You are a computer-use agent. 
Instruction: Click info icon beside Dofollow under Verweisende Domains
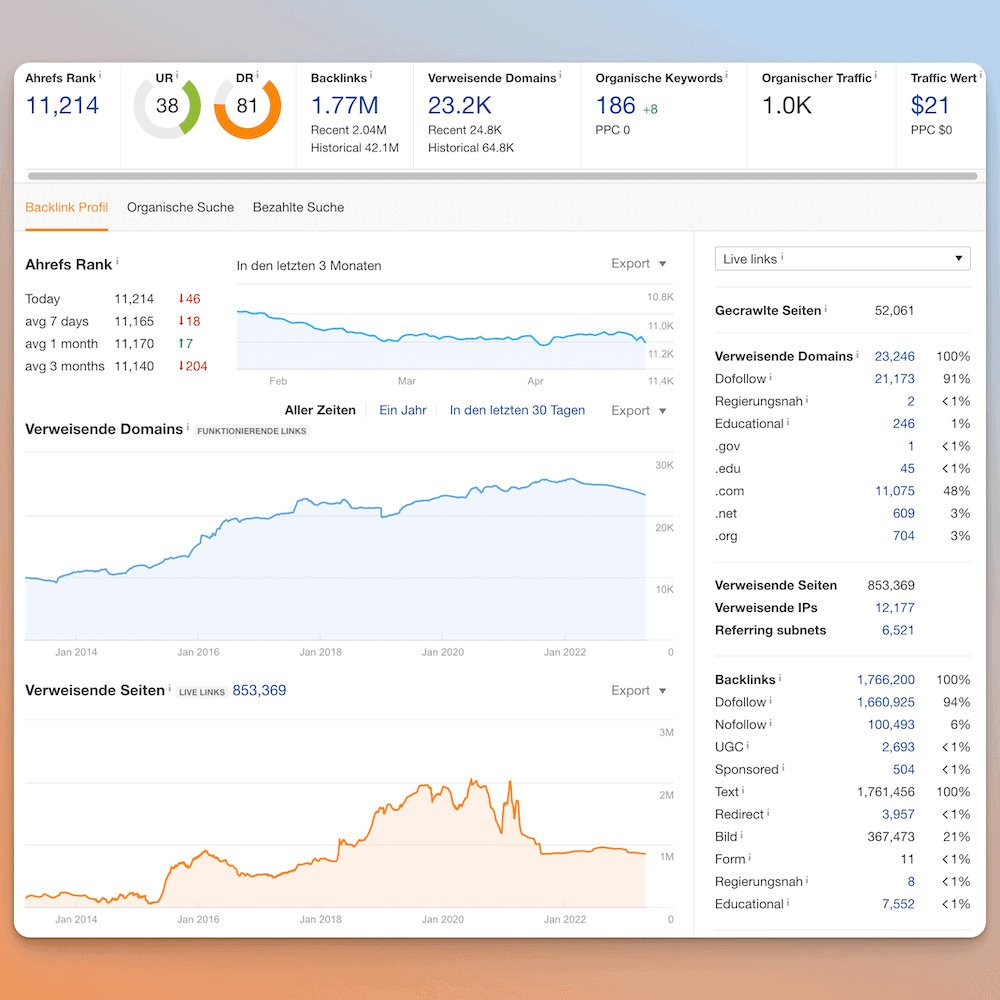click(x=770, y=376)
